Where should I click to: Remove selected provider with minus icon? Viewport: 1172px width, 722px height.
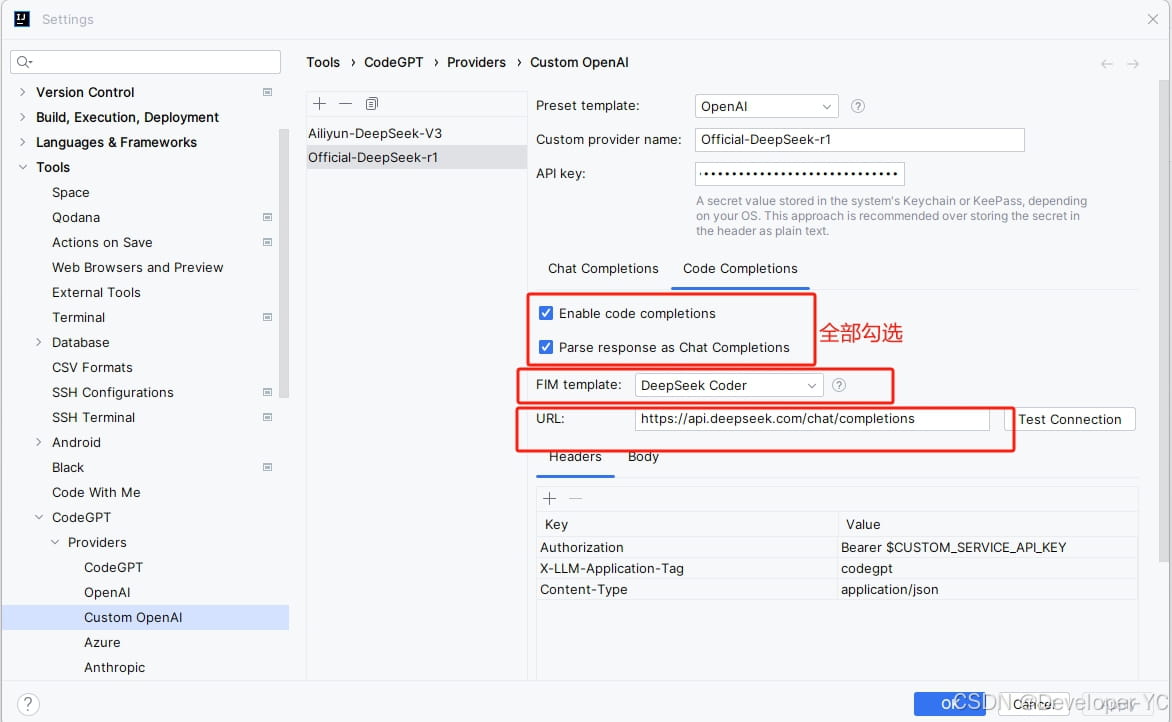tap(345, 104)
